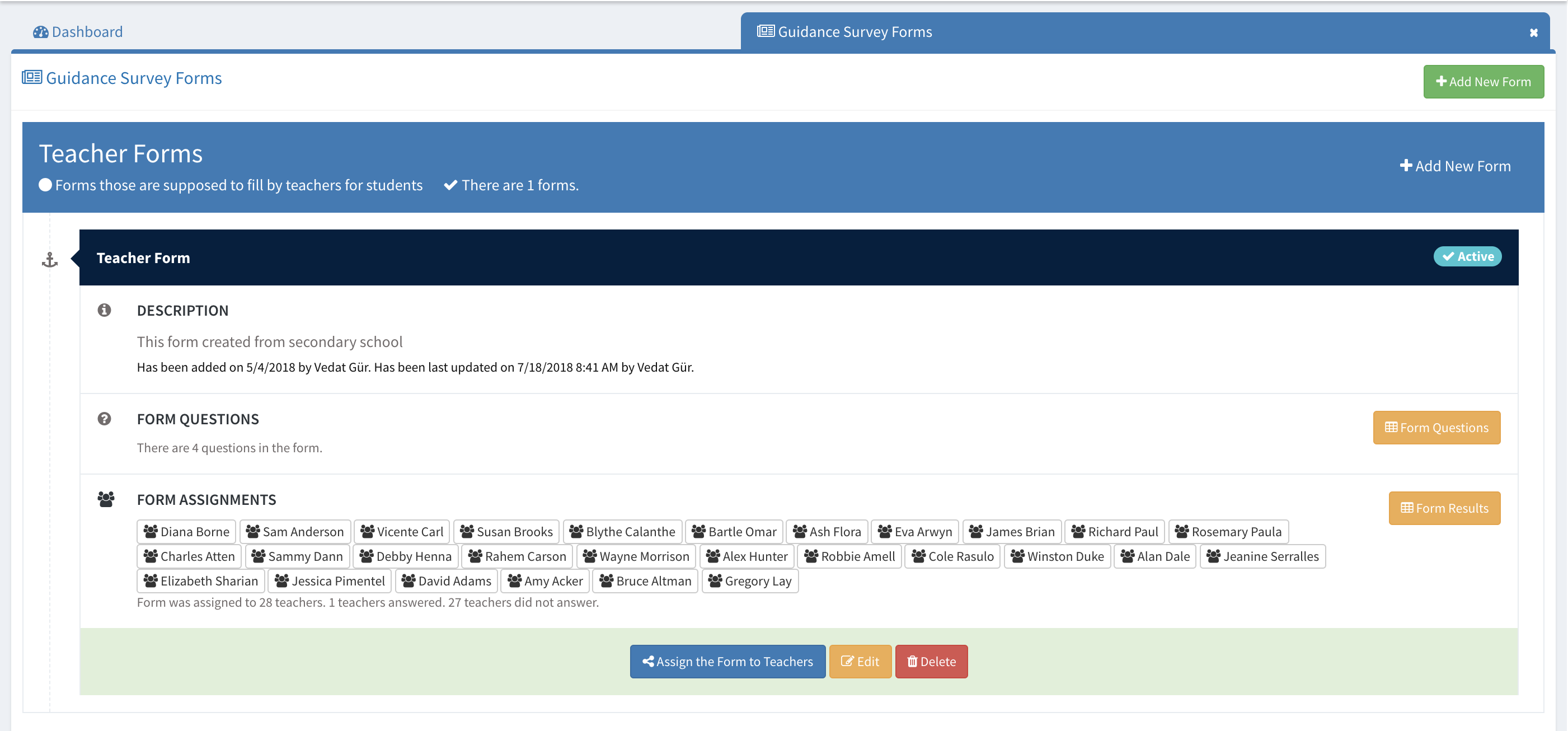Select the Diana Borne teacher tag
Screen dimensions: 1568x731
pos(186,531)
